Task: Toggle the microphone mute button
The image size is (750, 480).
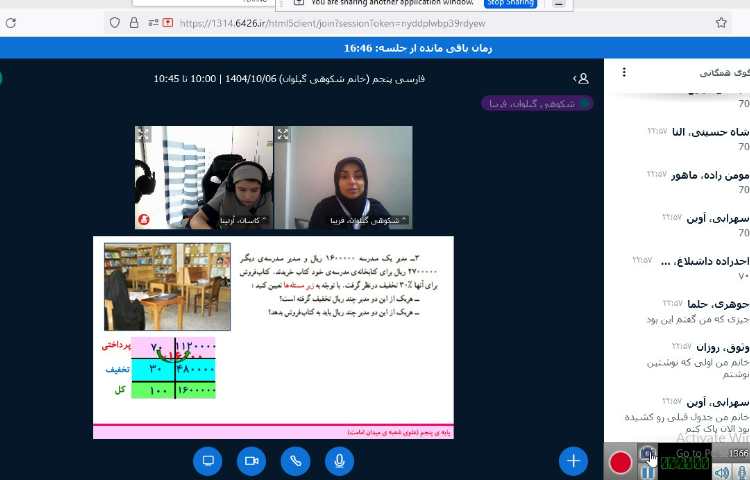Action: [340, 461]
